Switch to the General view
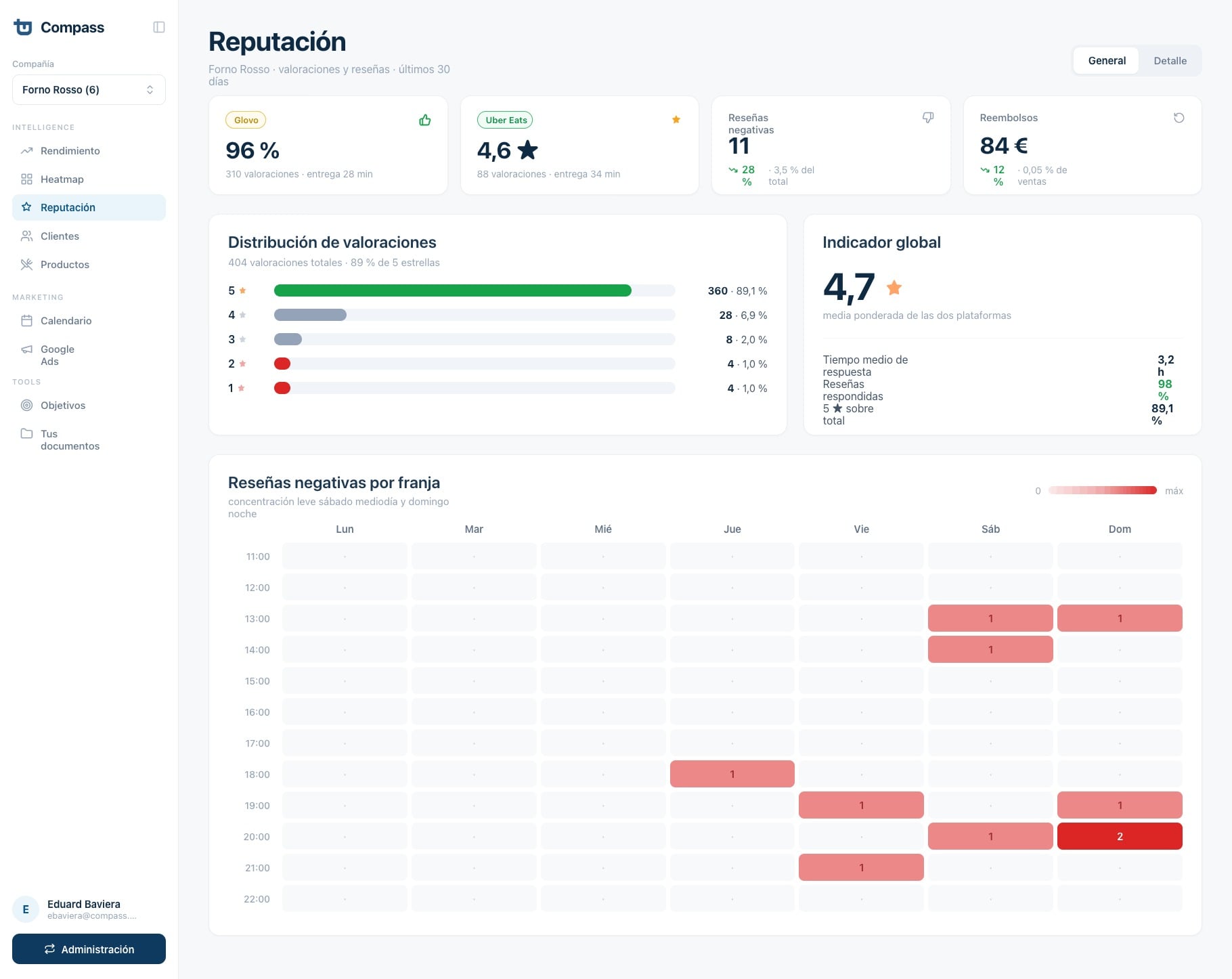This screenshot has height=979, width=1232. pos(1107,61)
